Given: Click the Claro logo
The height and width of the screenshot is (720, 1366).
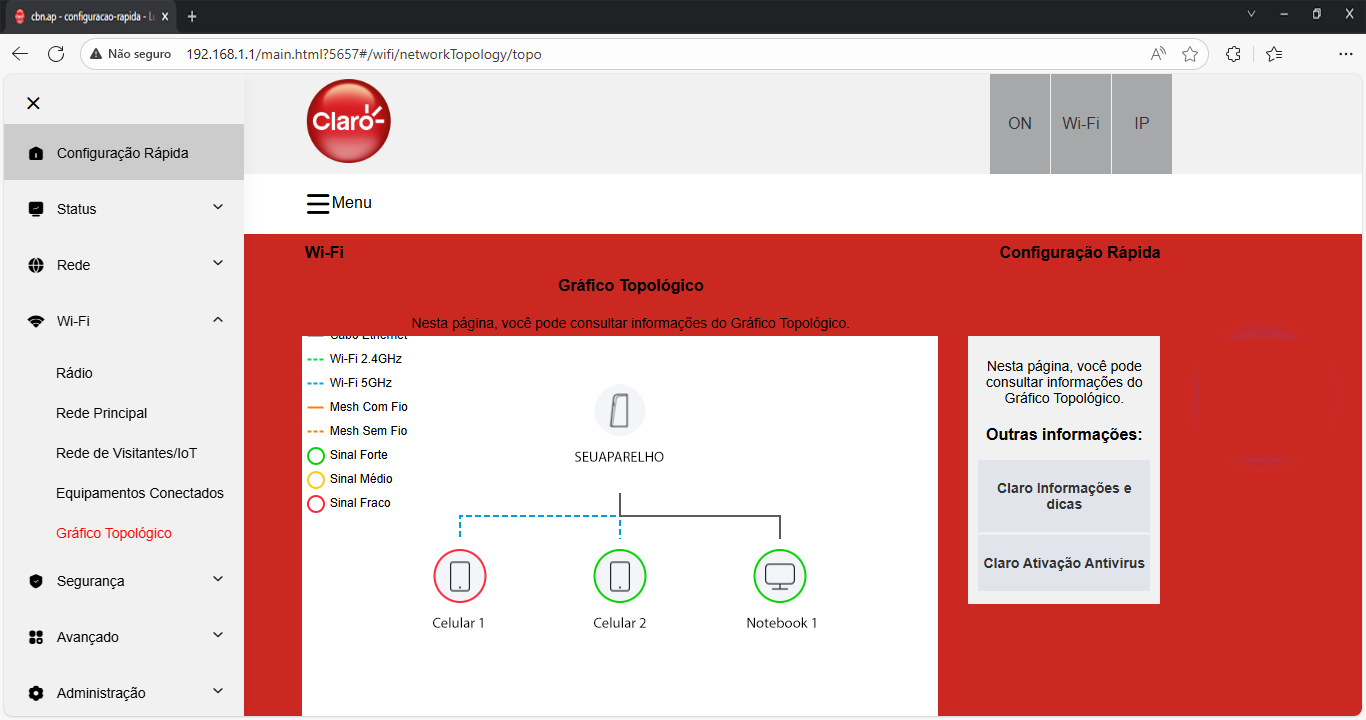Looking at the screenshot, I should [348, 121].
